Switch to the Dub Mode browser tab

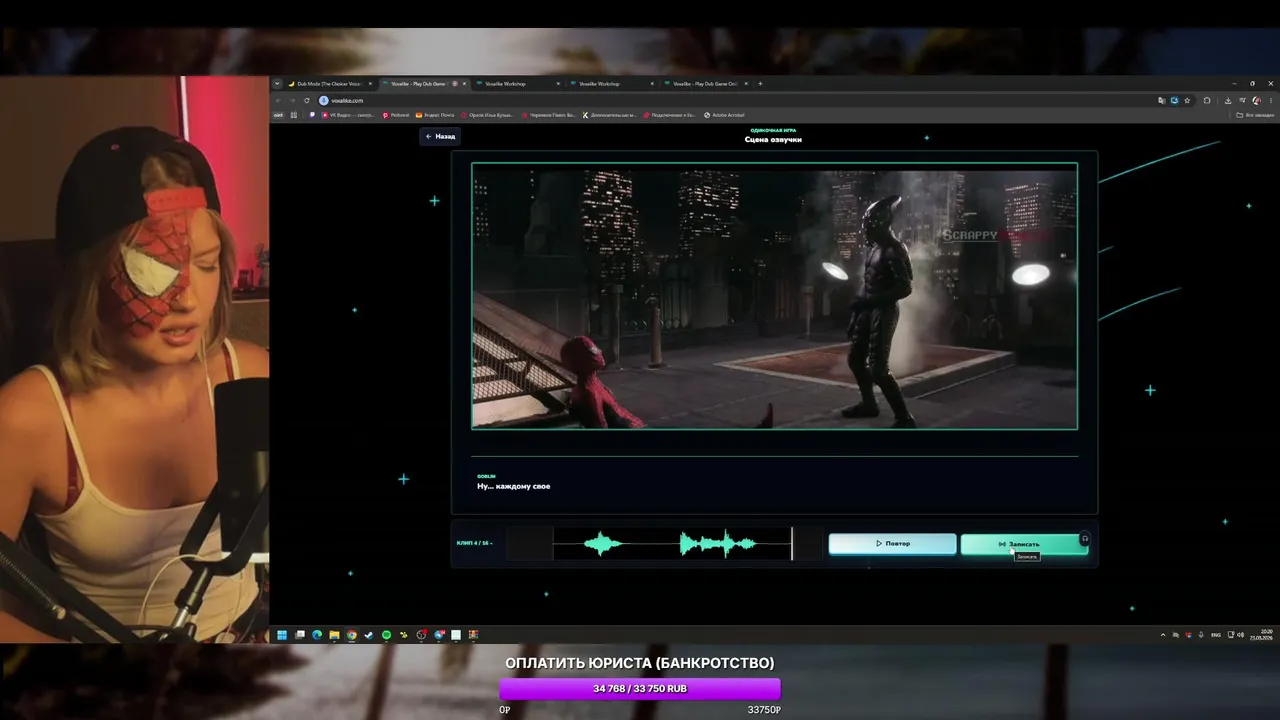tap(328, 84)
